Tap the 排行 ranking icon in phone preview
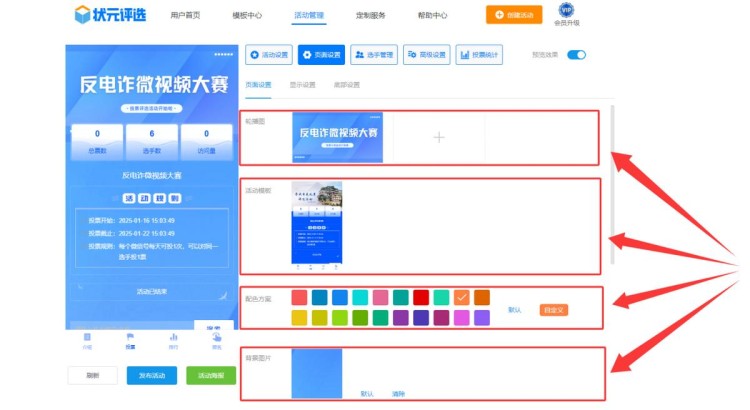The image size is (750, 410). [x=173, y=339]
